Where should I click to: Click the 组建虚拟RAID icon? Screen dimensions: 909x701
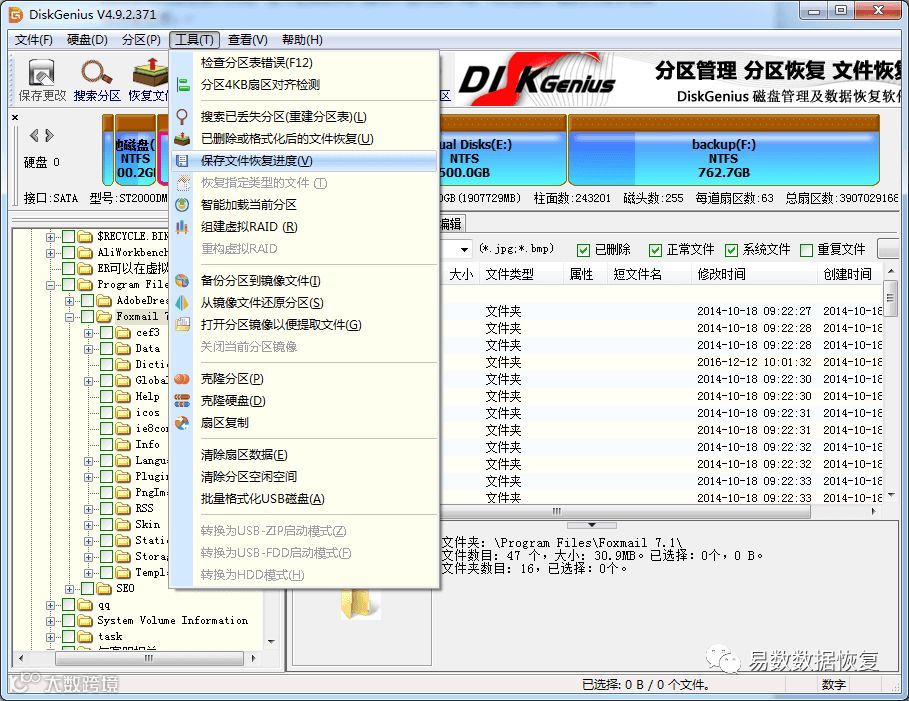coord(182,227)
